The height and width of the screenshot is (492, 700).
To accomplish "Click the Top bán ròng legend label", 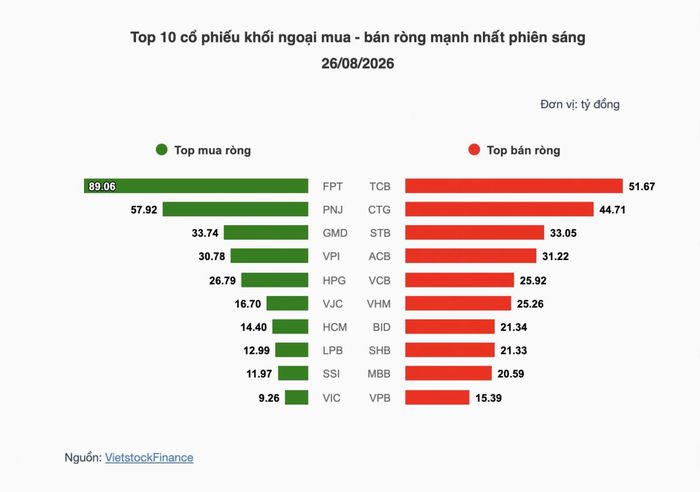I will 524,150.
